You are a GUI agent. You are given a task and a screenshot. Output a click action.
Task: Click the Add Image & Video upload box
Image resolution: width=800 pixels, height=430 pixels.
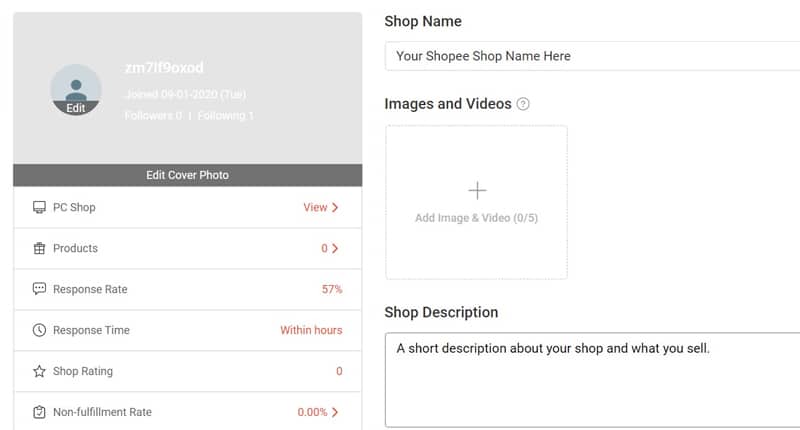(x=476, y=202)
